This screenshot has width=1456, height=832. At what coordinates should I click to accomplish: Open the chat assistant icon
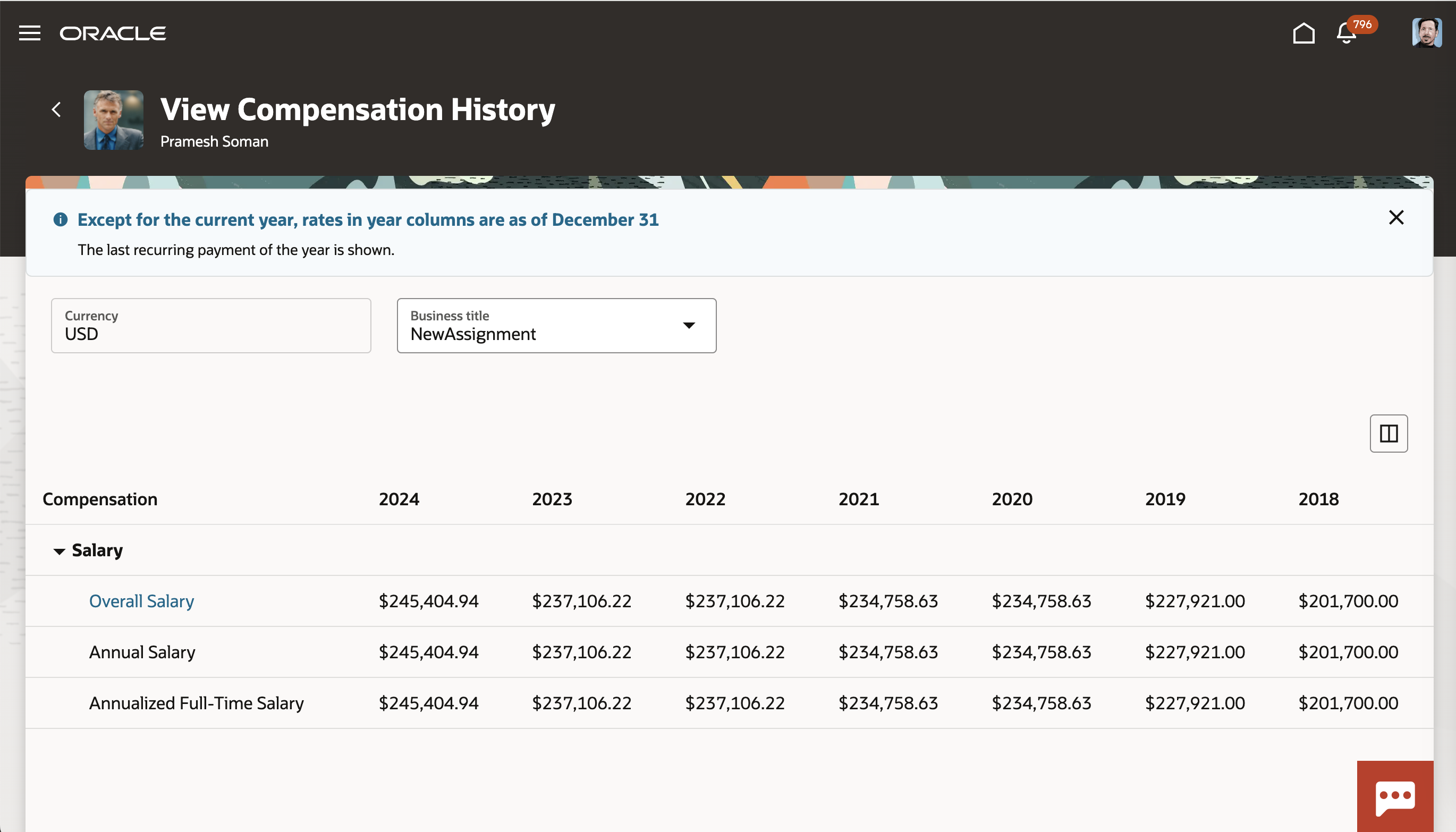point(1395,796)
